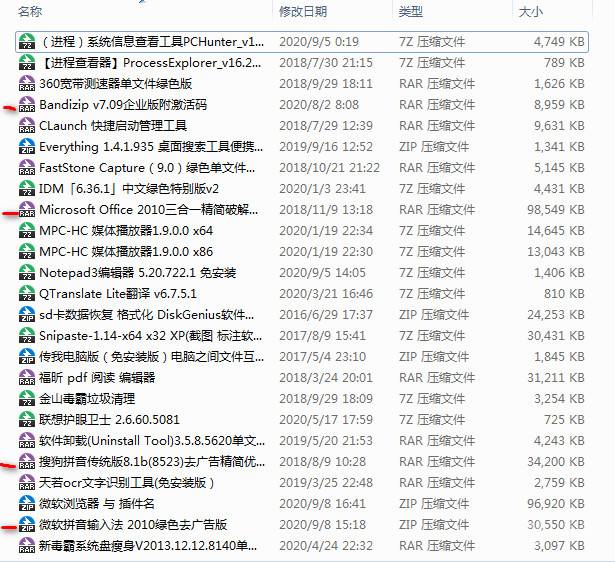Sort by the 大小 column header
This screenshot has width=615, height=562.
(530, 12)
